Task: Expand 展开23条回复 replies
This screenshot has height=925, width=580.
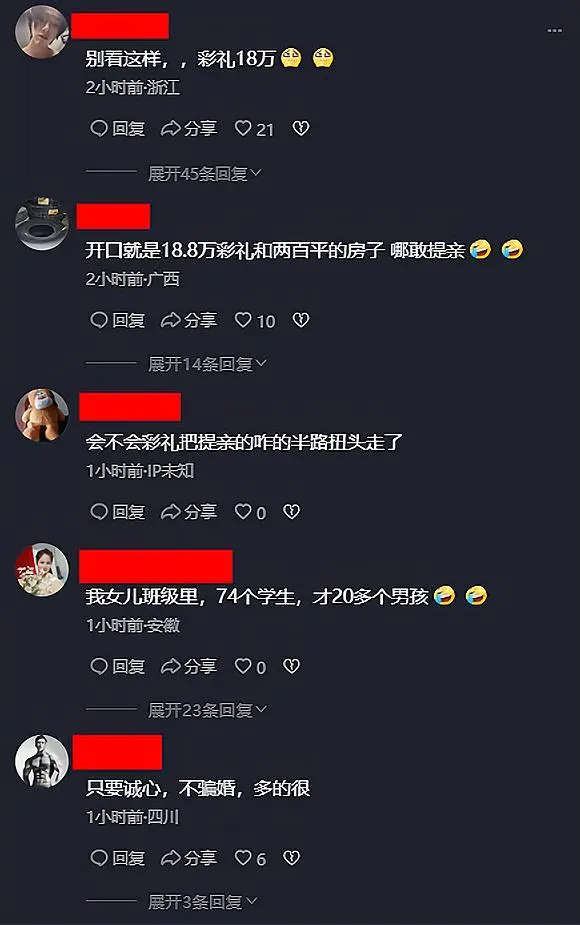Action: coord(207,710)
